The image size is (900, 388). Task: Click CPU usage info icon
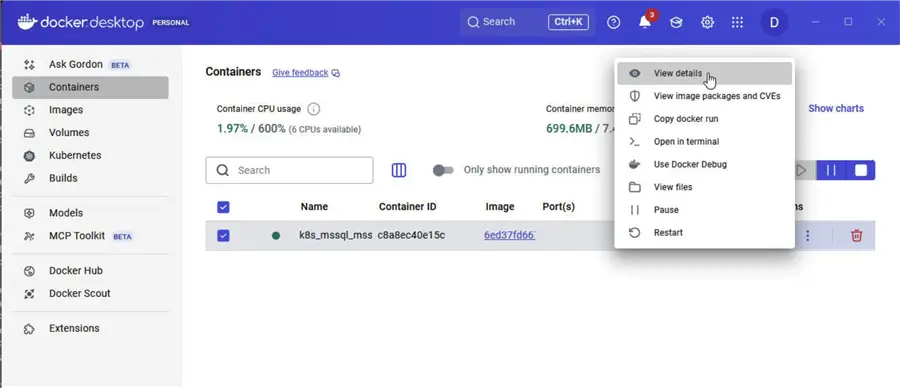(x=313, y=108)
